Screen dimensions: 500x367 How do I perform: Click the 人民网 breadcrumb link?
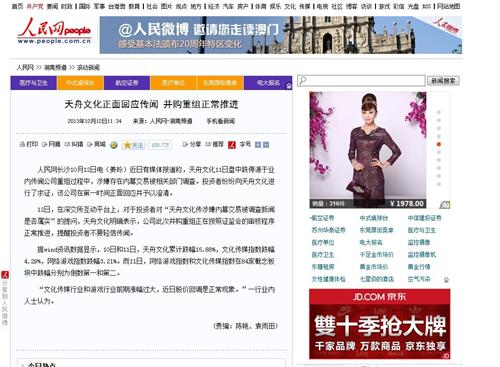click(x=25, y=67)
